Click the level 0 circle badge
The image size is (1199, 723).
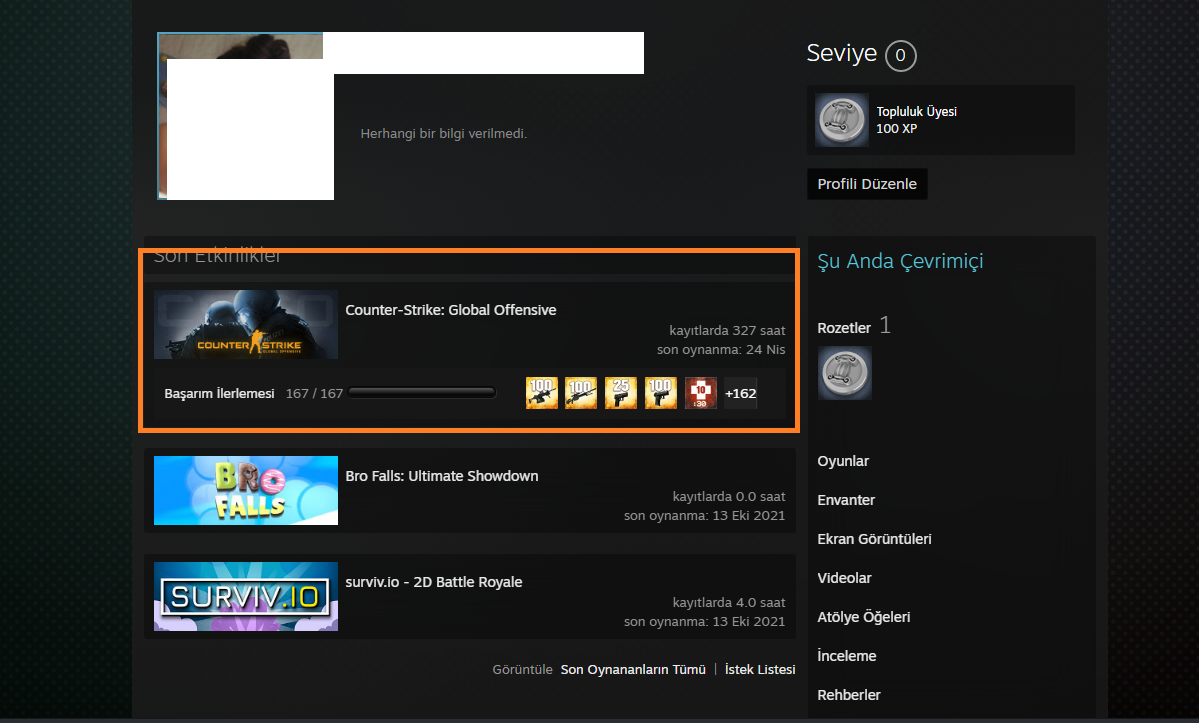[x=900, y=55]
